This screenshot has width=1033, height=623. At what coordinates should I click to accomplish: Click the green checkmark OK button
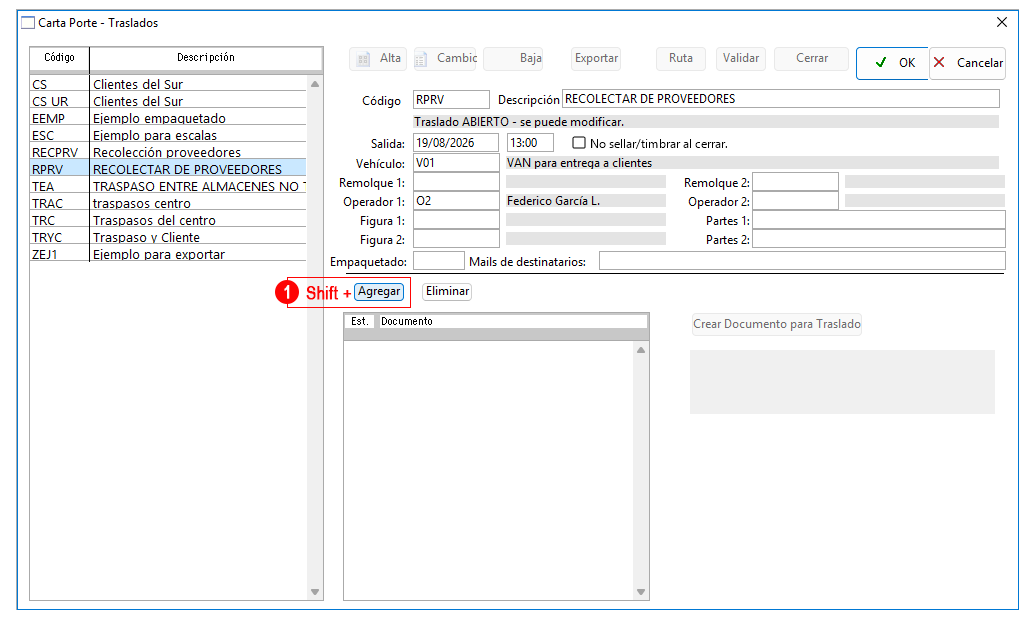(x=892, y=63)
